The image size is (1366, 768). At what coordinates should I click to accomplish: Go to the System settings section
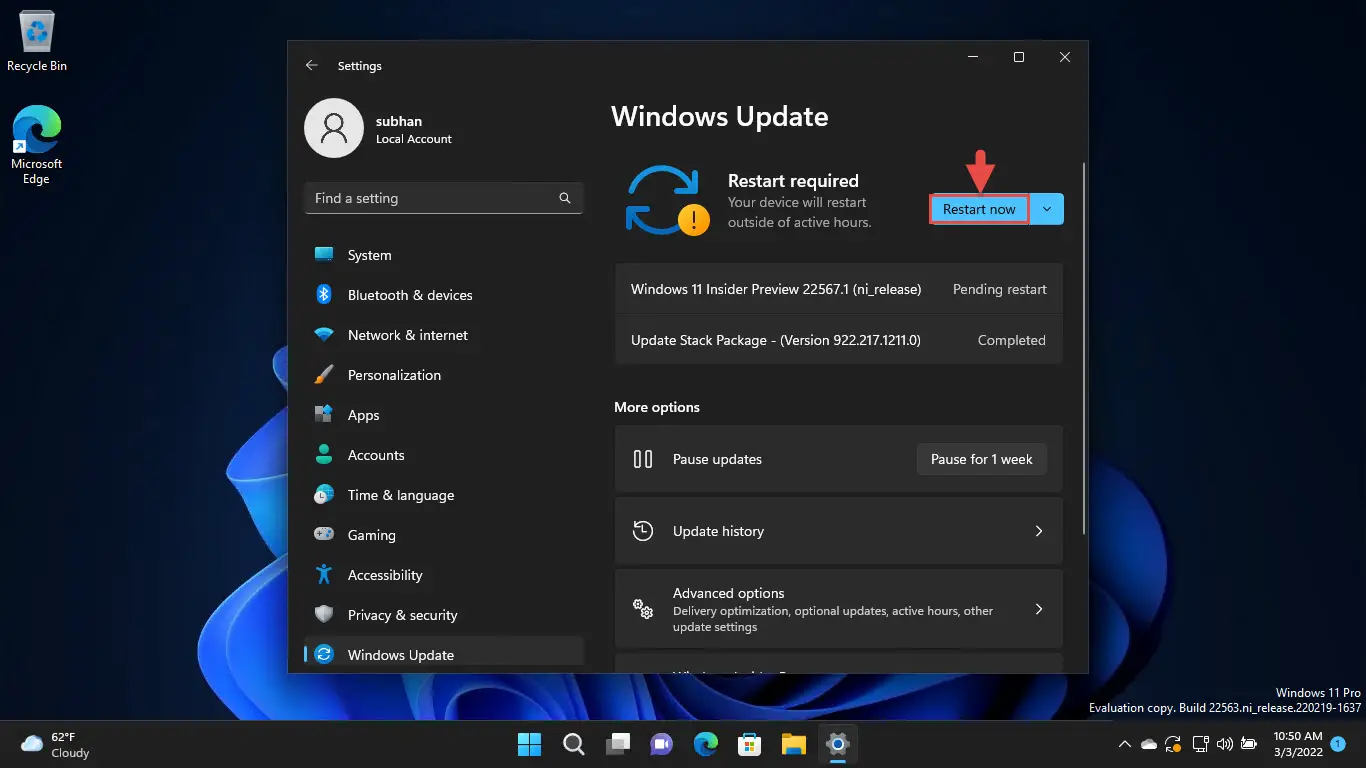click(x=369, y=255)
